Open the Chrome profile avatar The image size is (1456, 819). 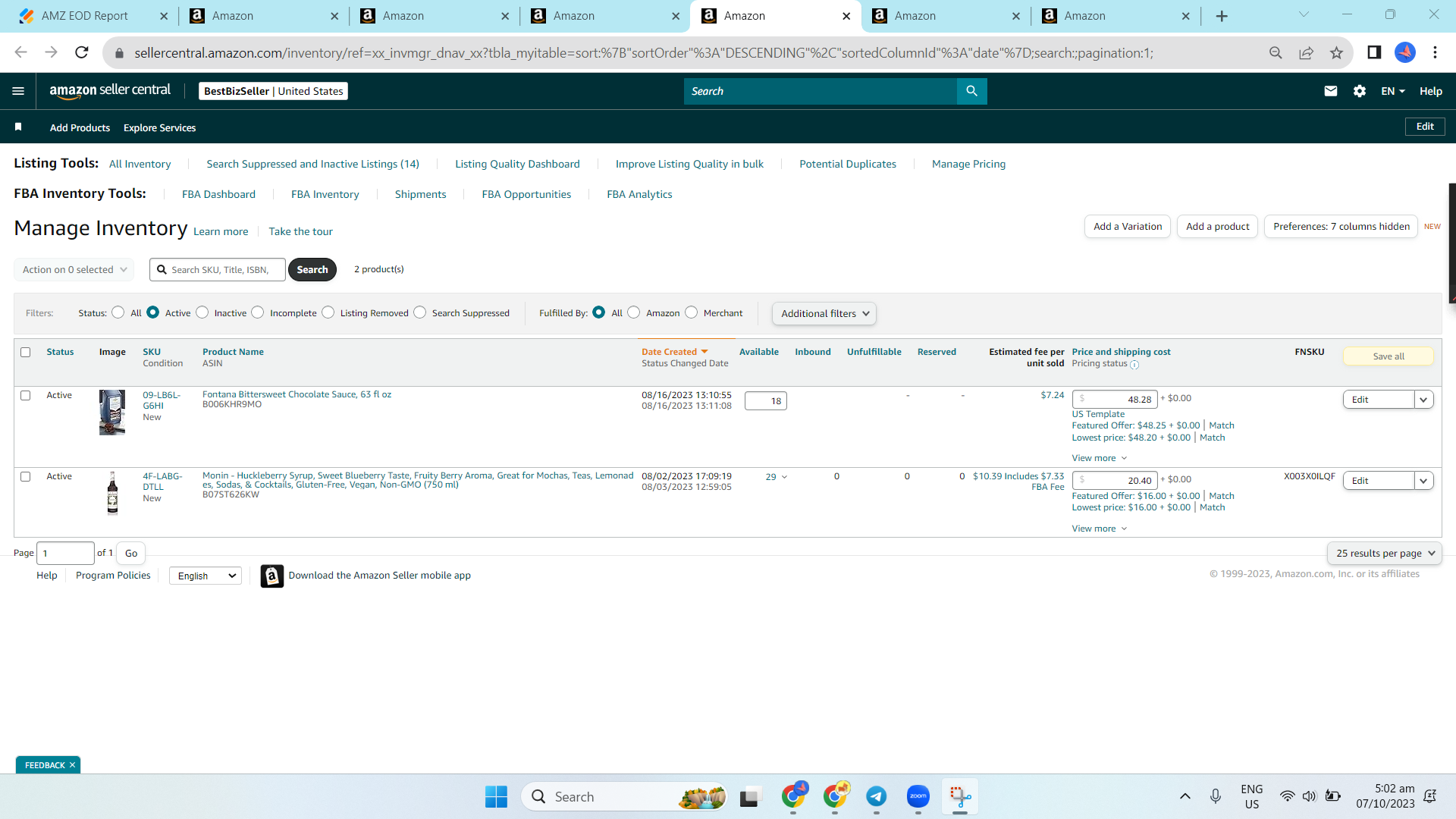pos(1405,52)
